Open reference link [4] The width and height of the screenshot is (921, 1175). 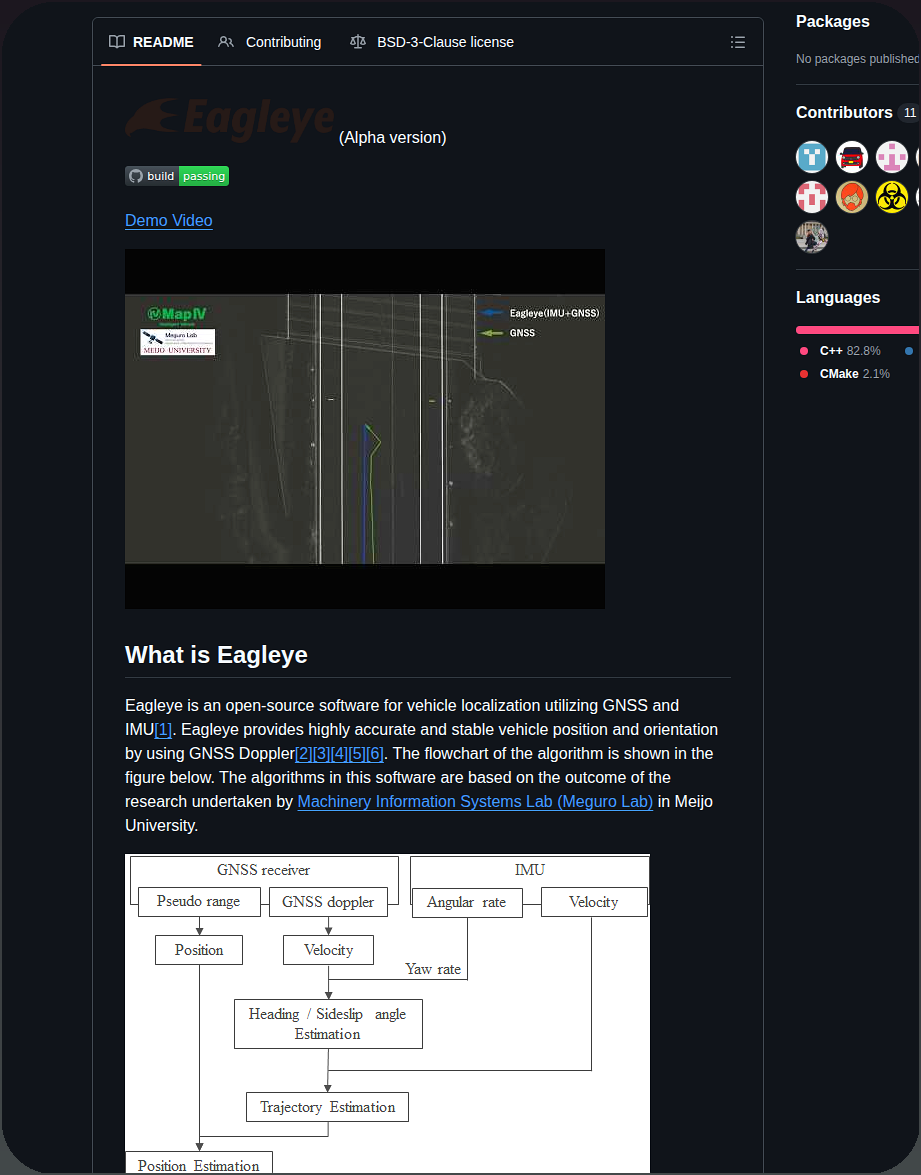339,754
